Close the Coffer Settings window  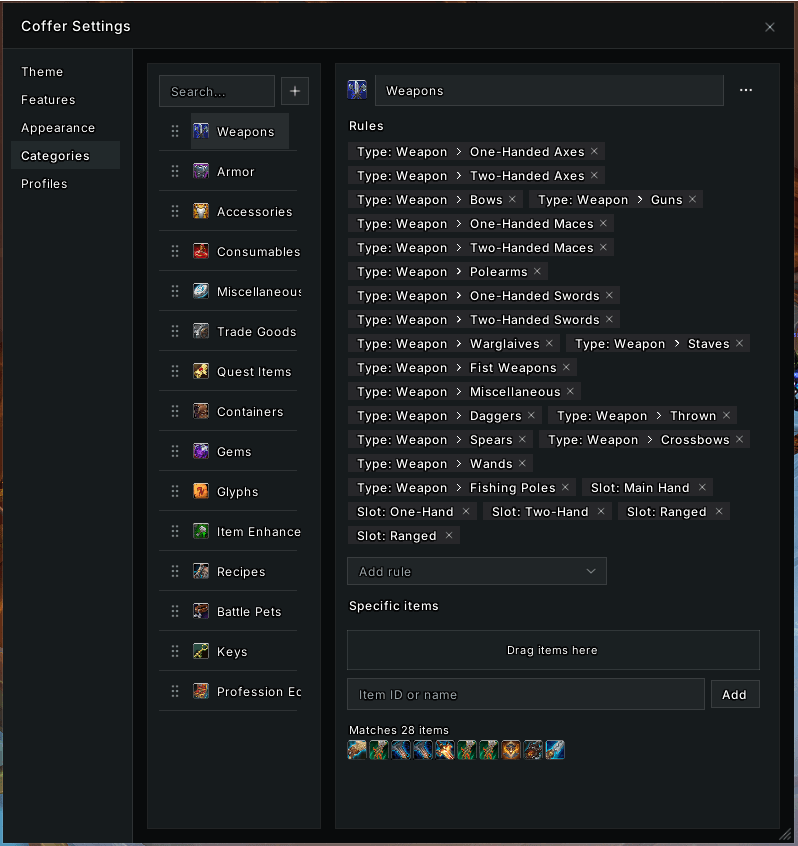[770, 27]
